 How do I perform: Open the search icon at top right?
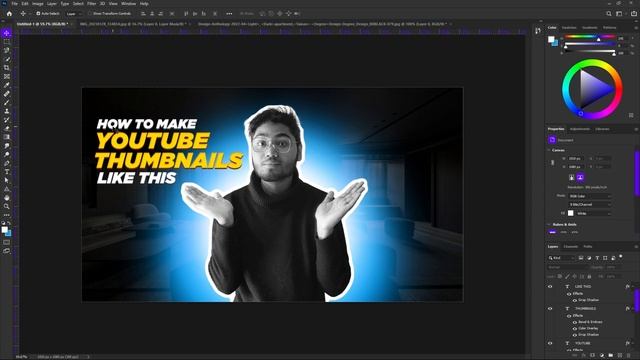tap(609, 13)
